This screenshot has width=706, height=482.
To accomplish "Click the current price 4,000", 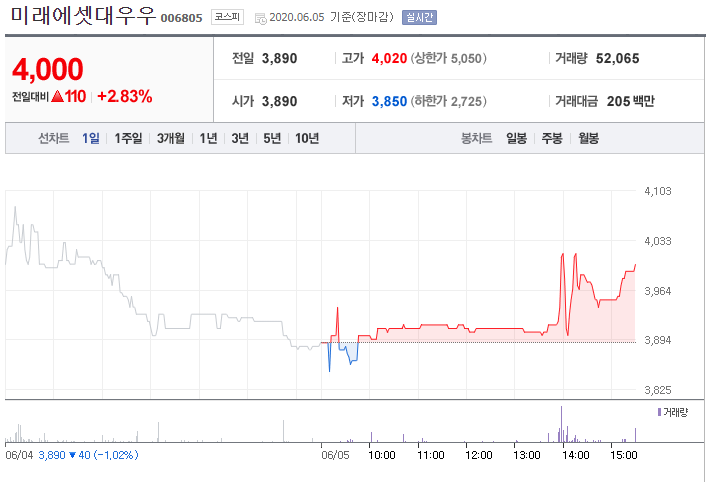I will (x=48, y=69).
